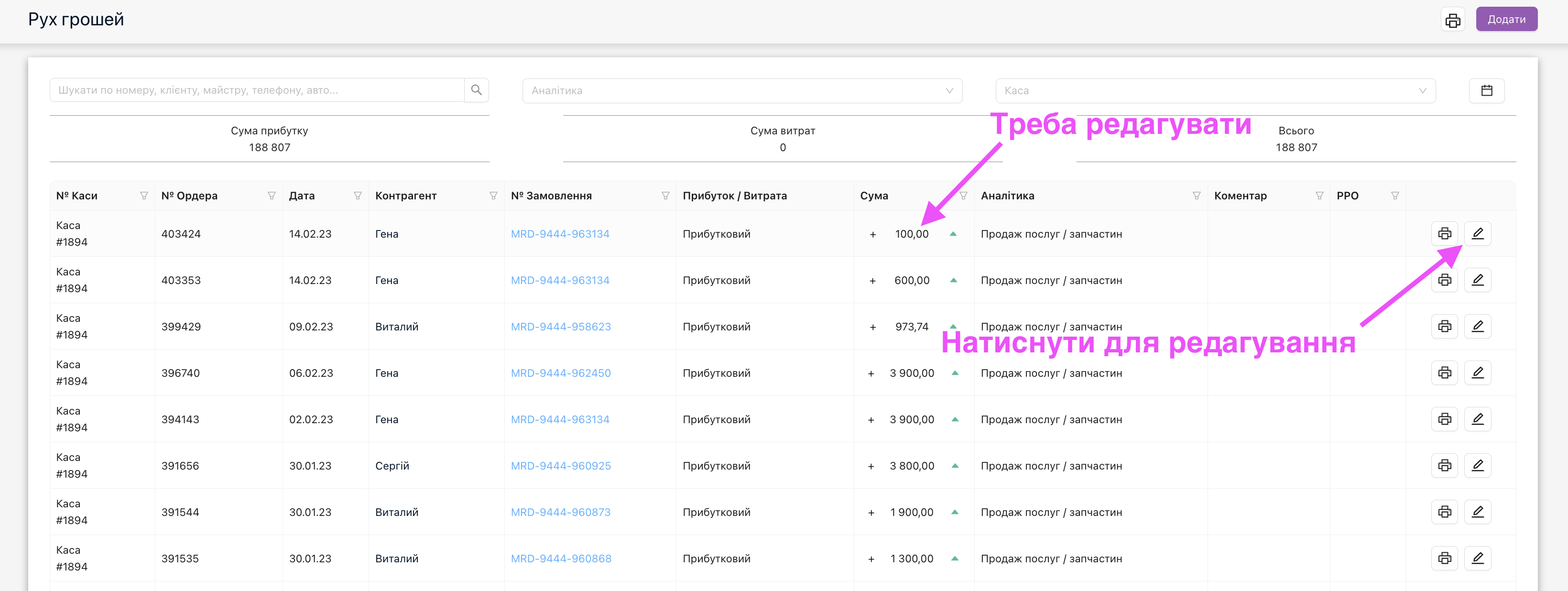Image resolution: width=1568 pixels, height=591 pixels.
Task: Open order link MRD-9444-960925
Action: [x=561, y=466]
